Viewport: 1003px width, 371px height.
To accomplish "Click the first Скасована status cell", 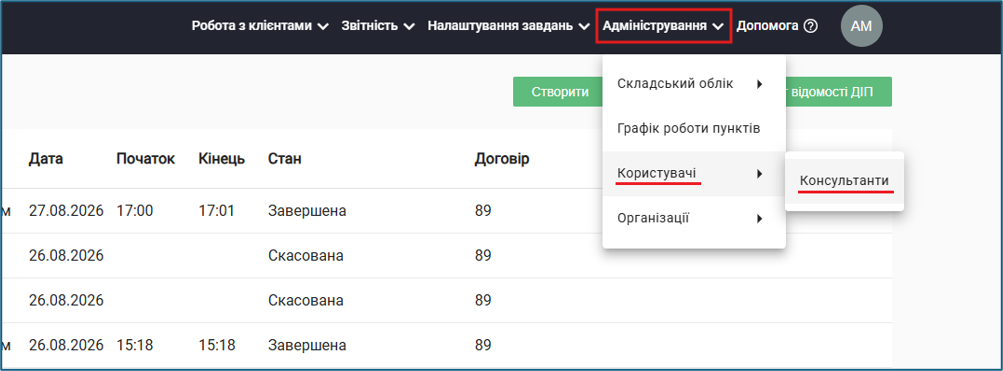I will tap(306, 255).
